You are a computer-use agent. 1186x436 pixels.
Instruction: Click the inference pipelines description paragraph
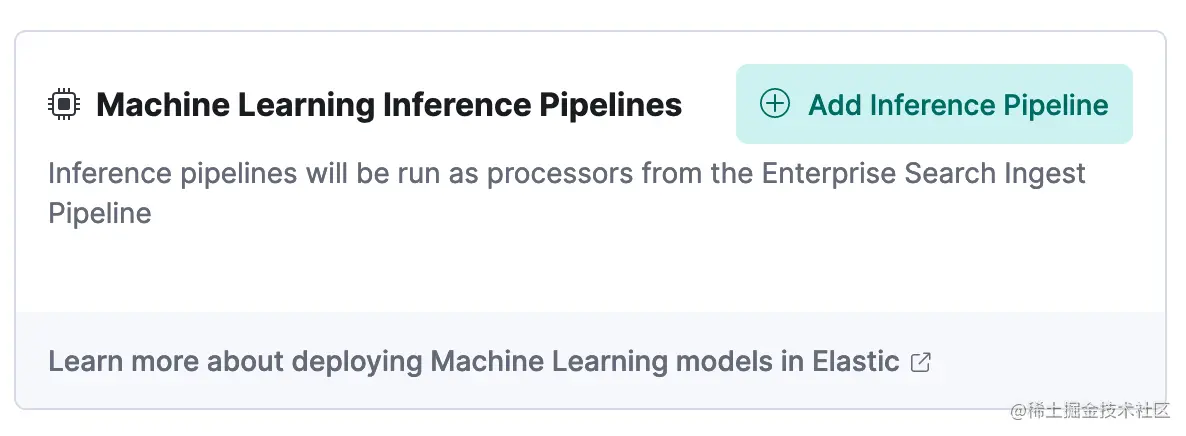(567, 193)
